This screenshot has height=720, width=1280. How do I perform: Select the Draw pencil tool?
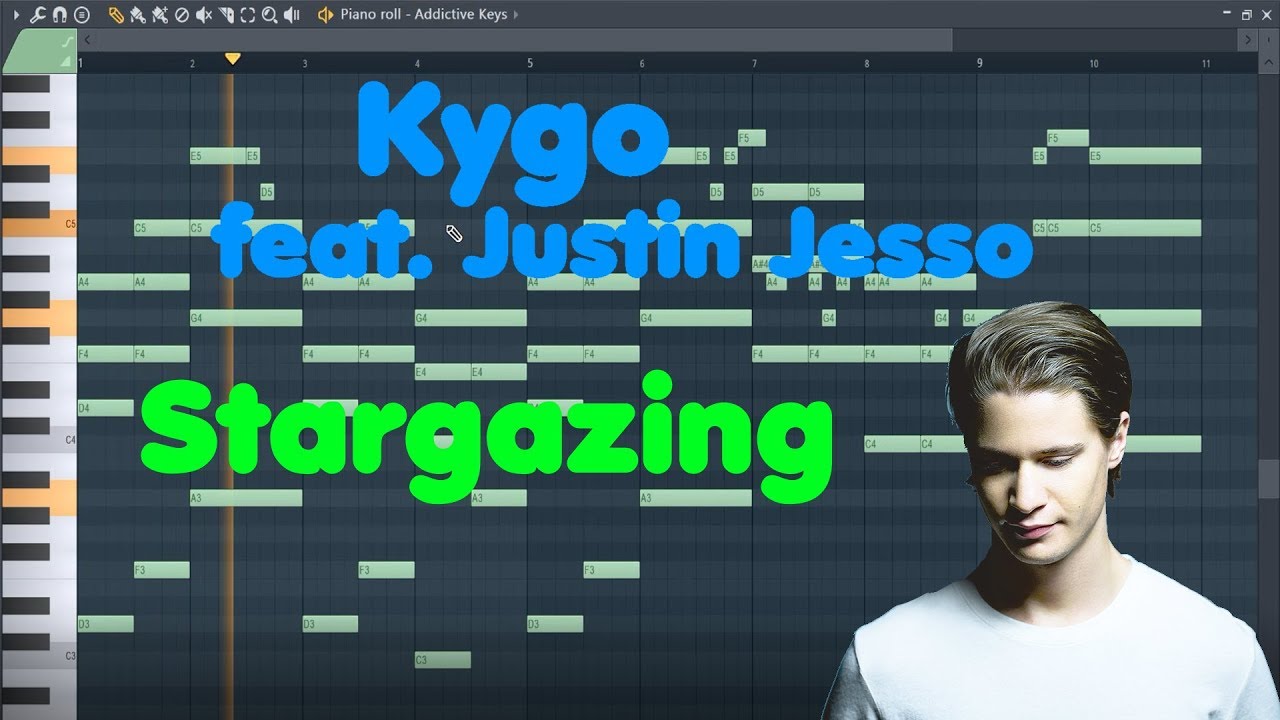(116, 15)
